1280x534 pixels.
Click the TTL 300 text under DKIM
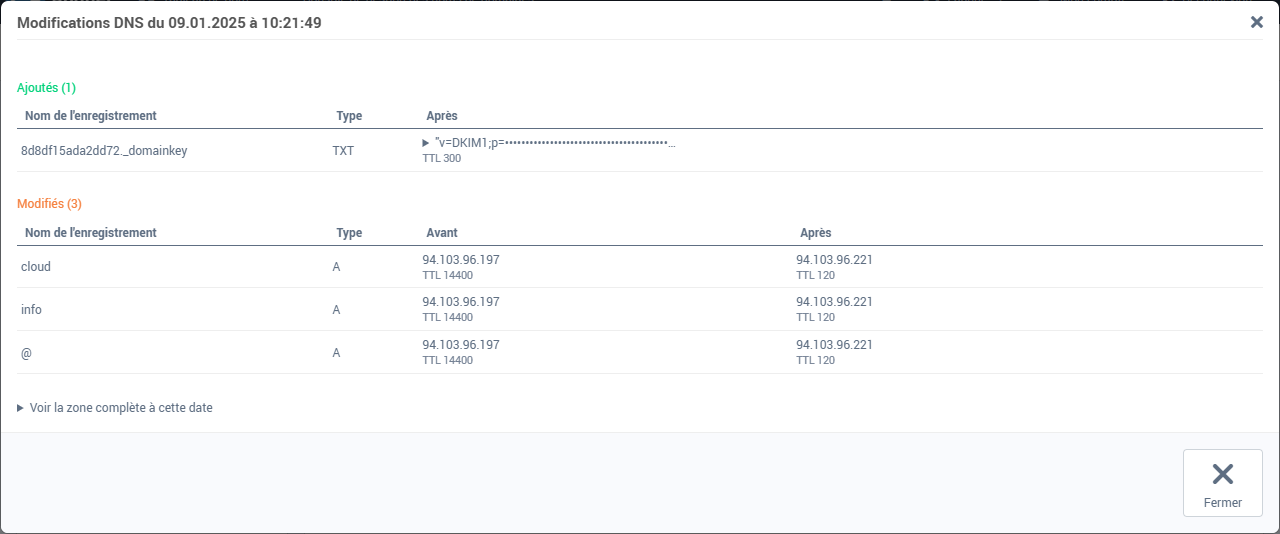441,159
